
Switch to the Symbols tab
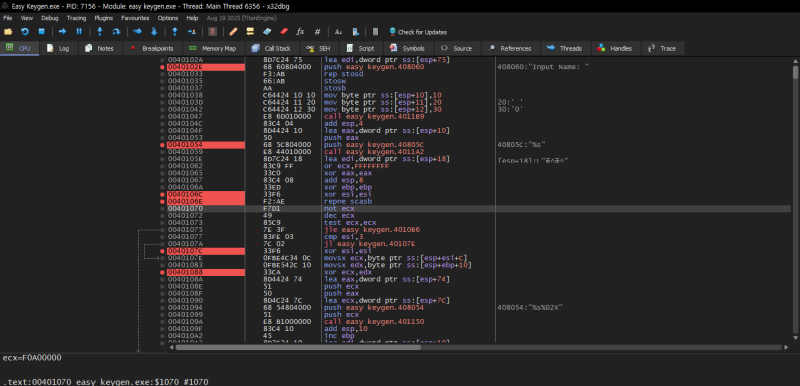pyautogui.click(x=408, y=48)
